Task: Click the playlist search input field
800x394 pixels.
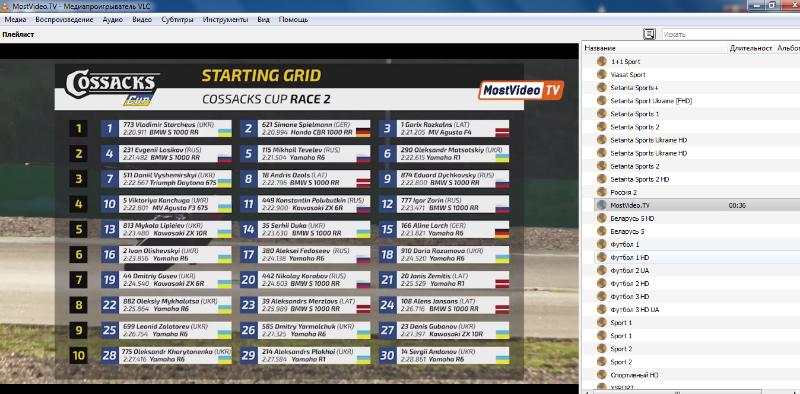Action: pyautogui.click(x=731, y=34)
